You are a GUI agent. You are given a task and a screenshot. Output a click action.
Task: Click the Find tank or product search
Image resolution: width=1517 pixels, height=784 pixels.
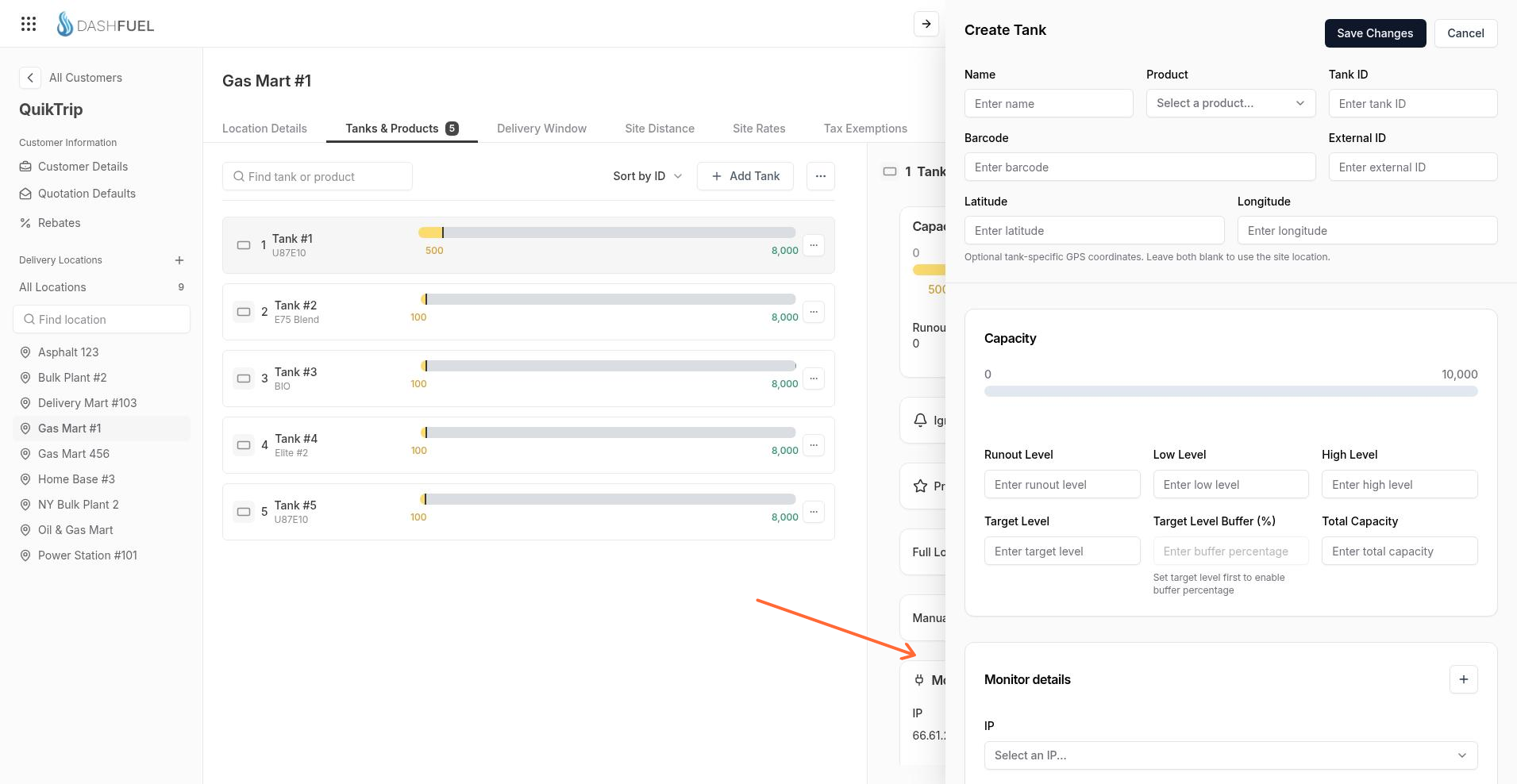[318, 177]
